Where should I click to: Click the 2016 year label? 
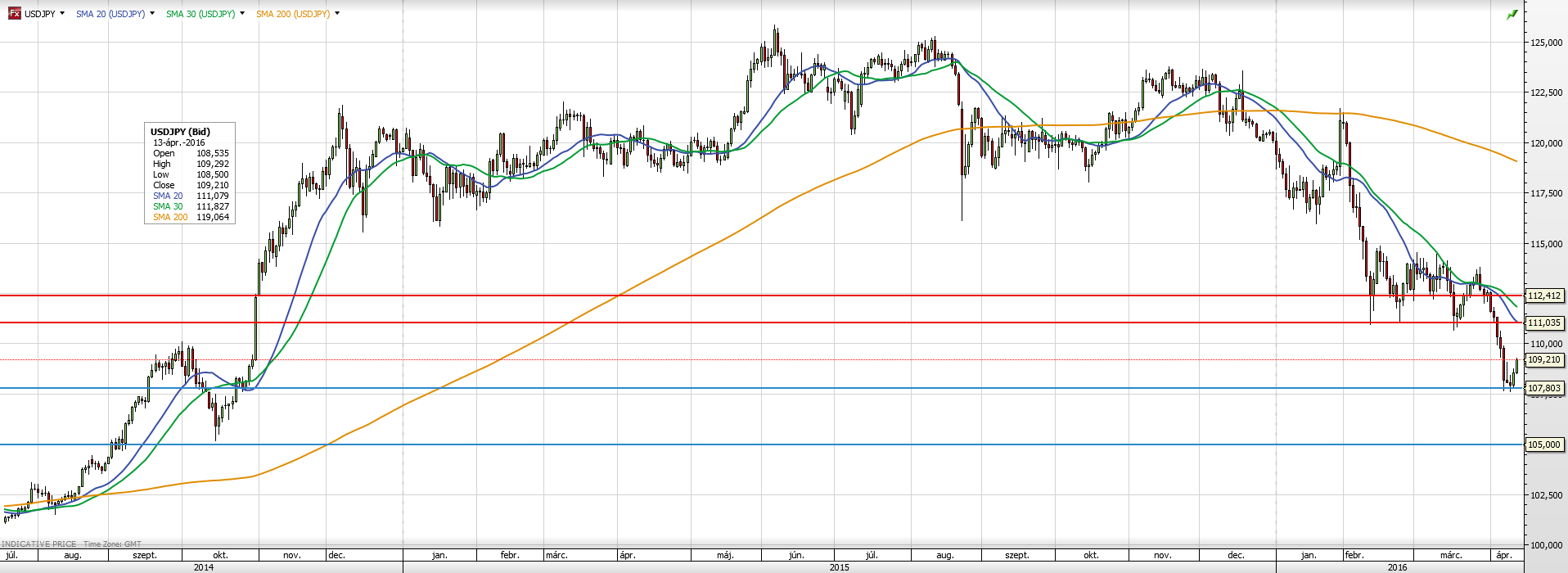coord(1397,566)
